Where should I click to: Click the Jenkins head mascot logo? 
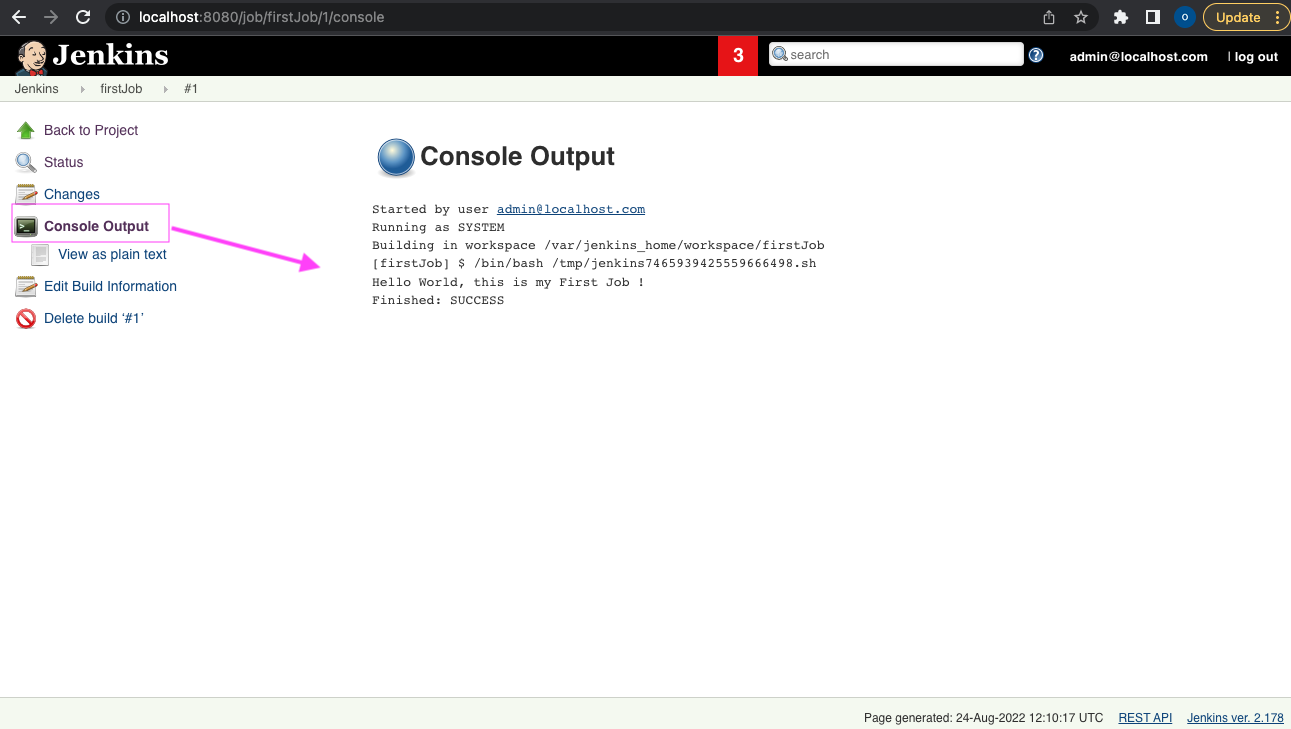(30, 55)
